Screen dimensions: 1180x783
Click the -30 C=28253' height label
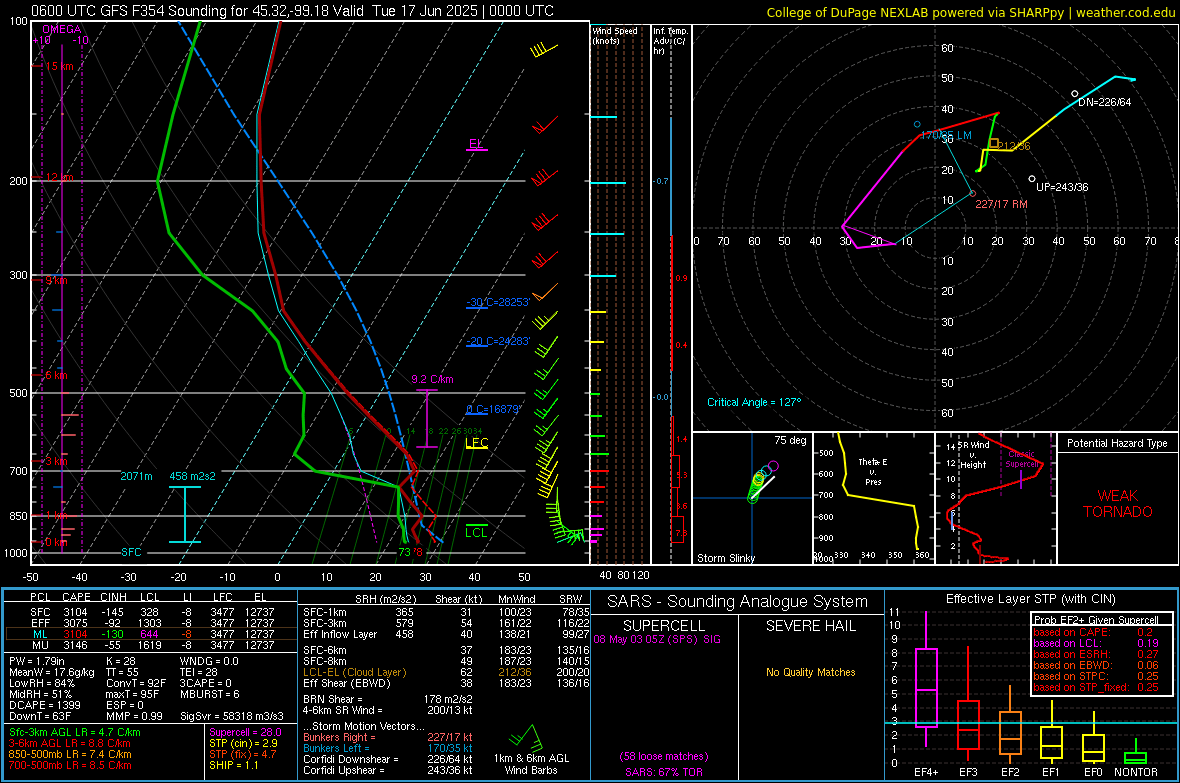(498, 302)
